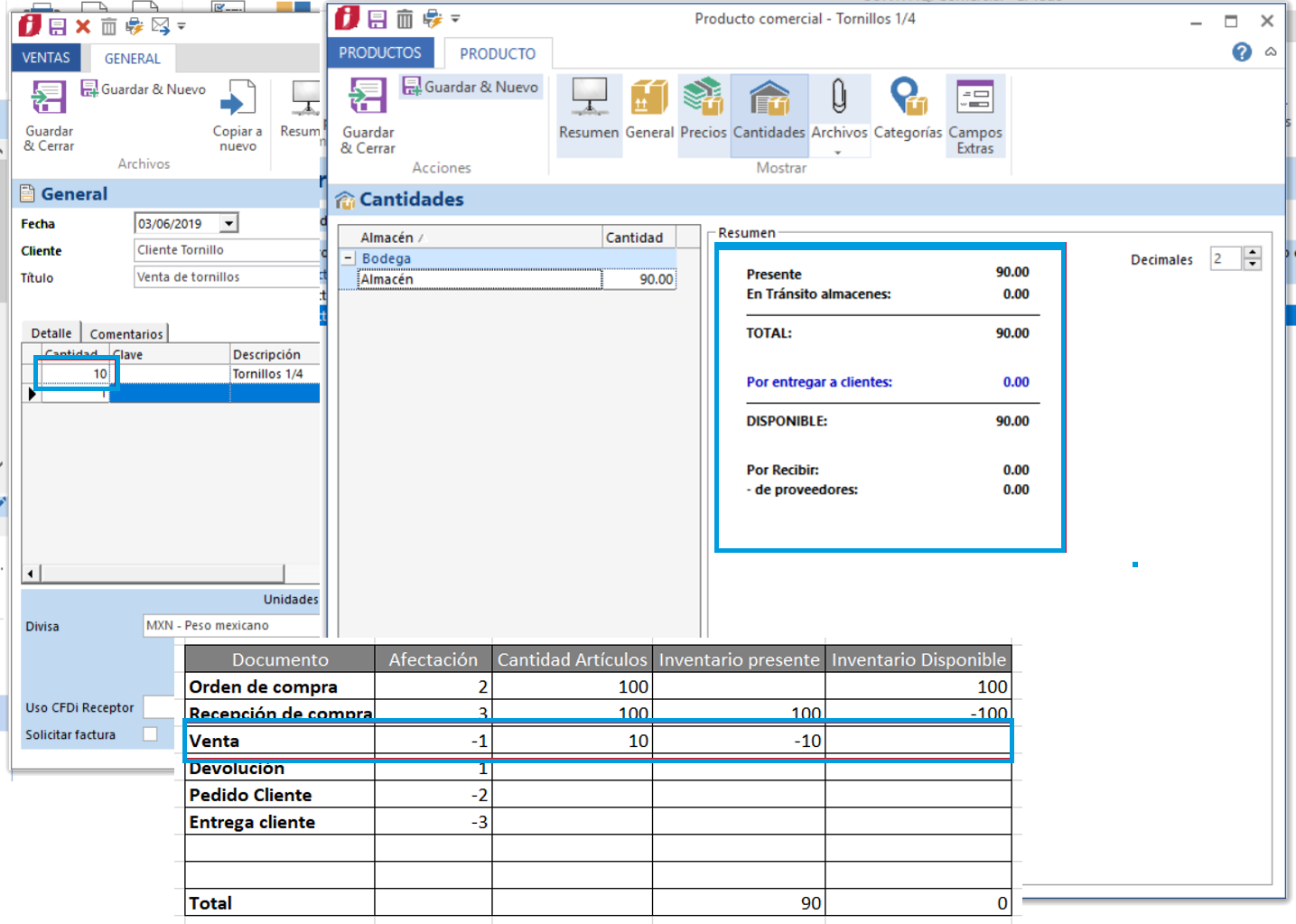
Task: Open Campos Extras section
Action: coord(974,115)
